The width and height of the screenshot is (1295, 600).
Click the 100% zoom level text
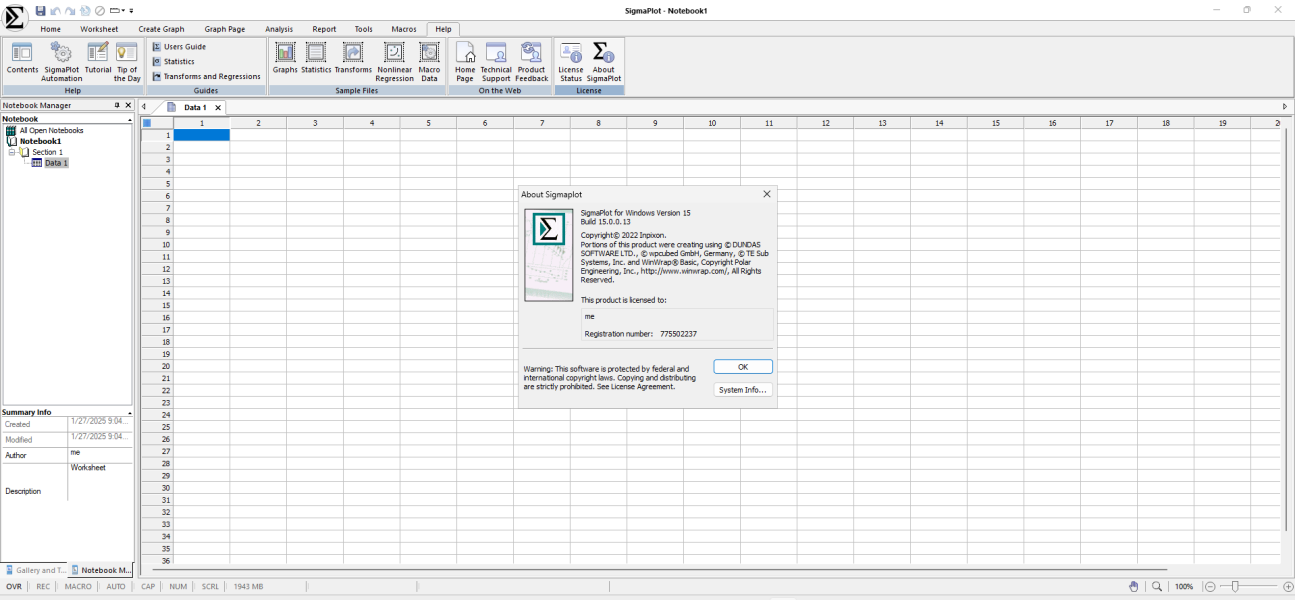1184,587
